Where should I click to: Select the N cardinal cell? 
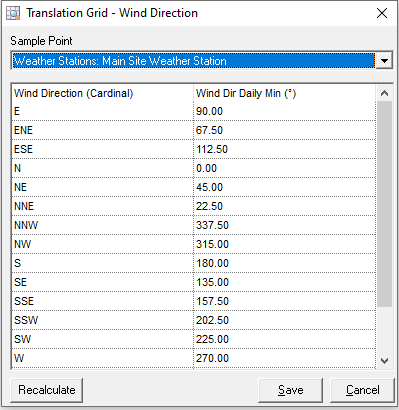pos(103,168)
